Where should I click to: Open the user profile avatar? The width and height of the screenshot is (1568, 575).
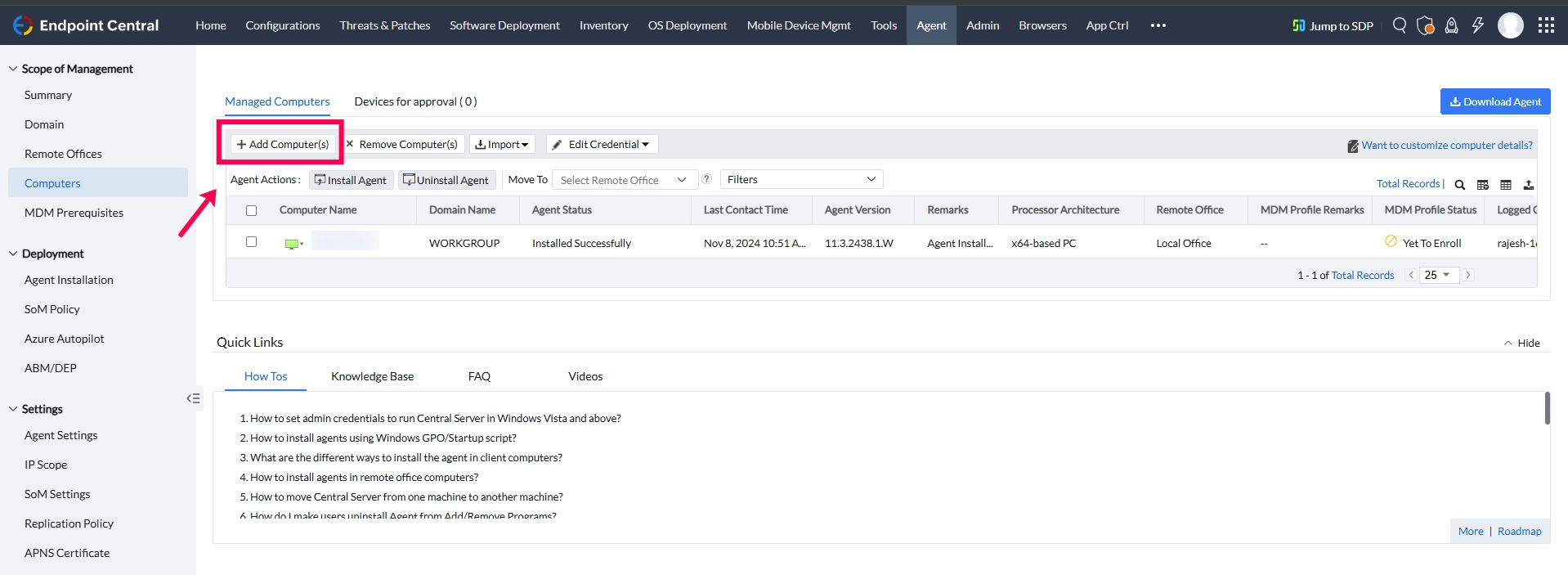coord(1511,25)
